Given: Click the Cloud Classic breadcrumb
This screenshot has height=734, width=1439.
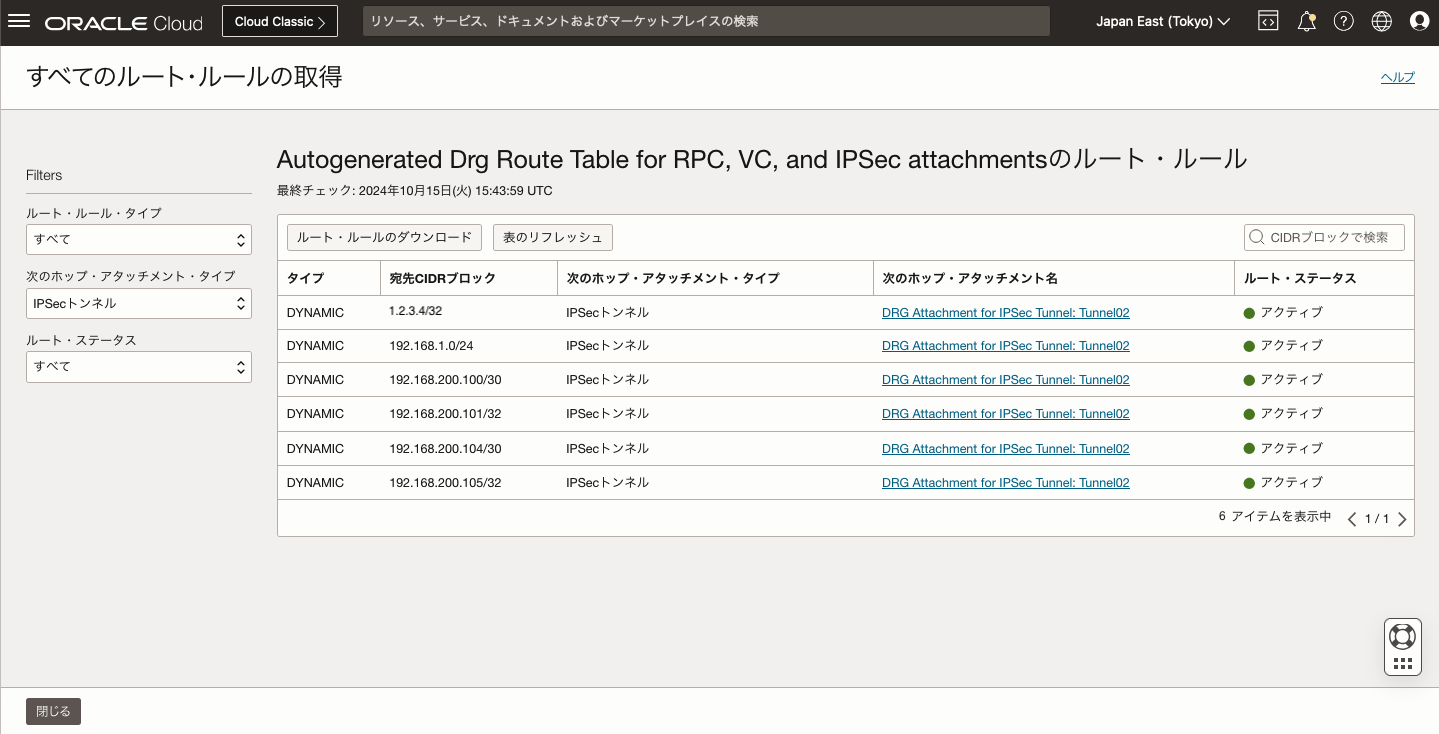Looking at the screenshot, I should click(x=279, y=20).
